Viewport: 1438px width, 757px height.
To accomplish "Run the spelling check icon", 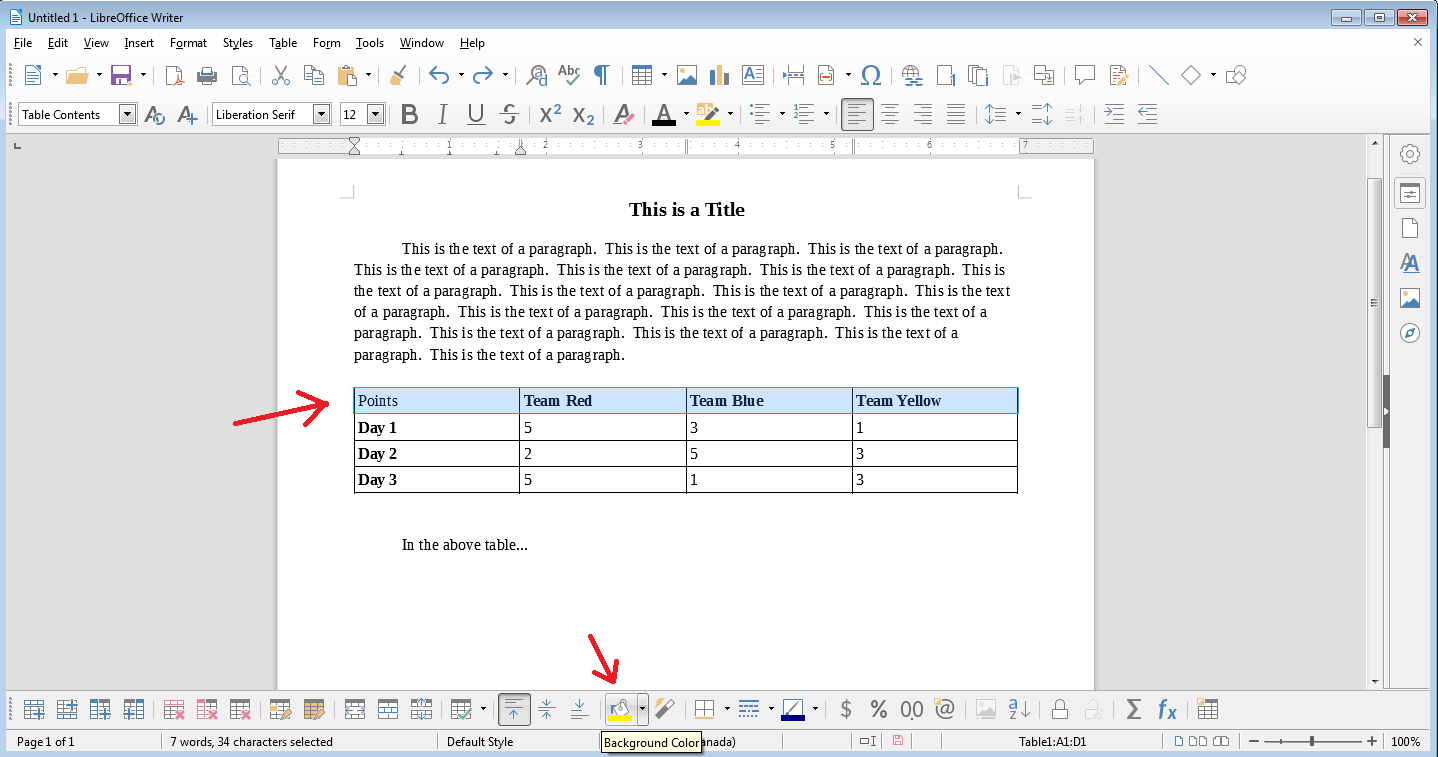I will [569, 75].
